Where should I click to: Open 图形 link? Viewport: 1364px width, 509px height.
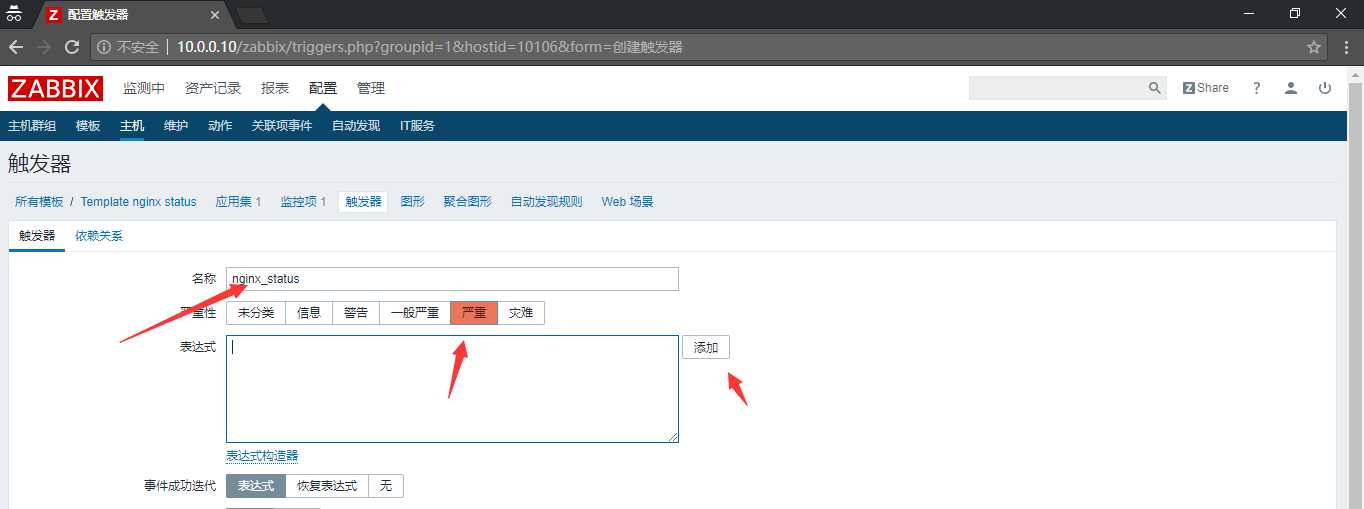[413, 202]
